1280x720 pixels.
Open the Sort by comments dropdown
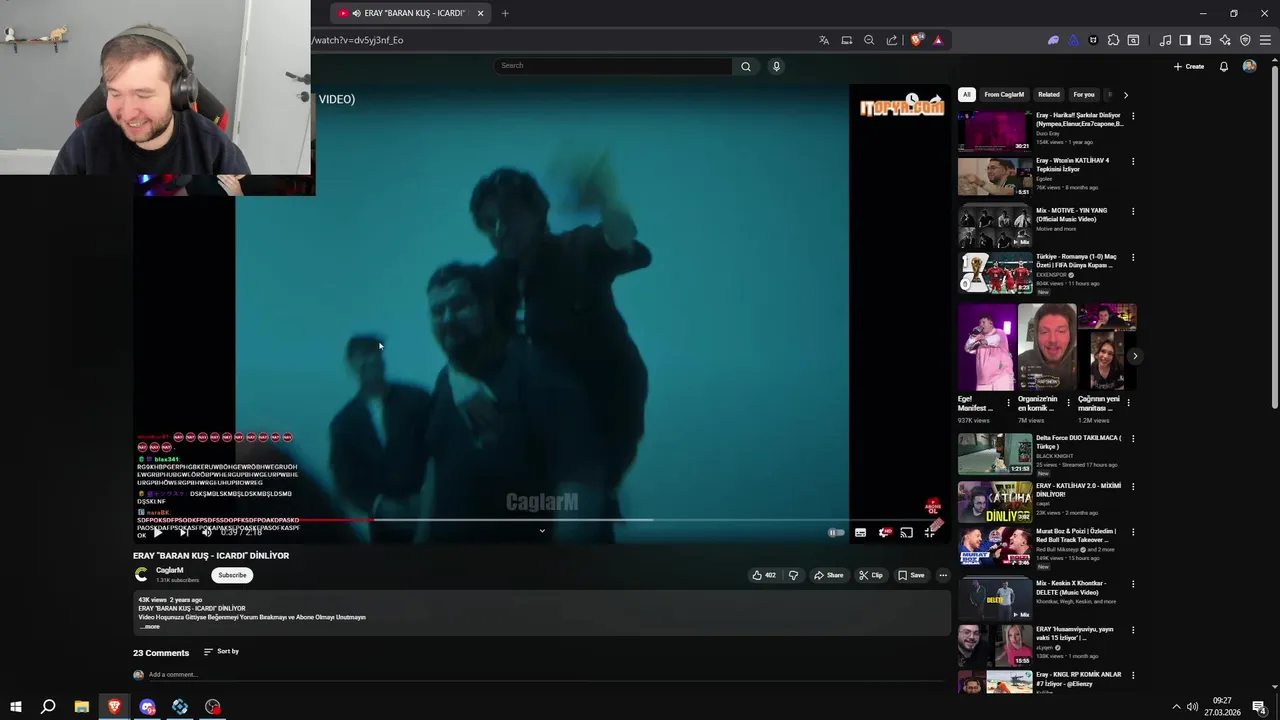[221, 652]
